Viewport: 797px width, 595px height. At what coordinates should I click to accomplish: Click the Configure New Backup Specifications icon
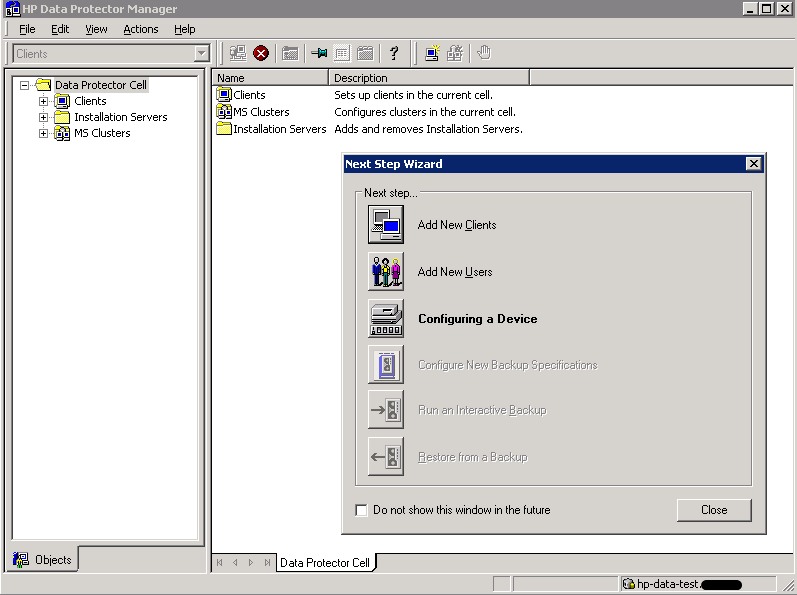pyautogui.click(x=386, y=364)
